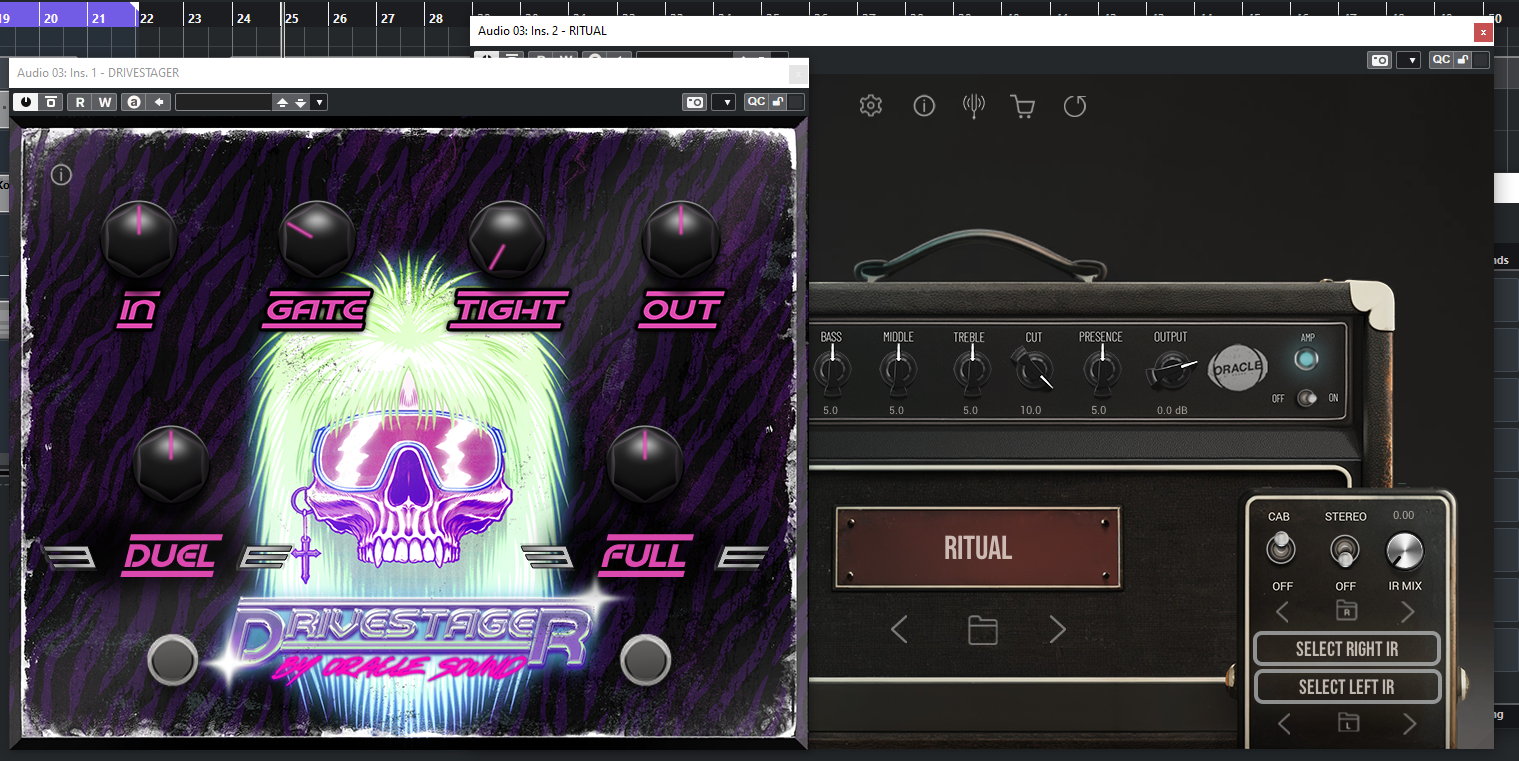
Task: Open right IR folder browser
Action: [1346, 611]
